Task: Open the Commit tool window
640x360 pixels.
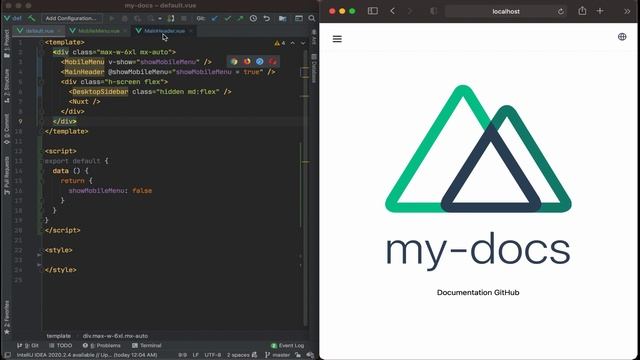Action: click(7, 129)
